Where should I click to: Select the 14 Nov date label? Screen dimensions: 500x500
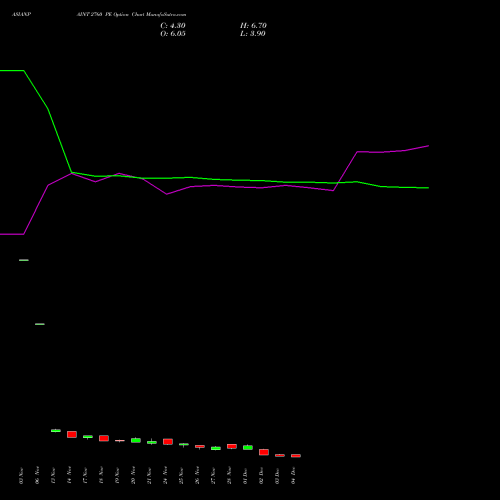[x=70, y=475]
